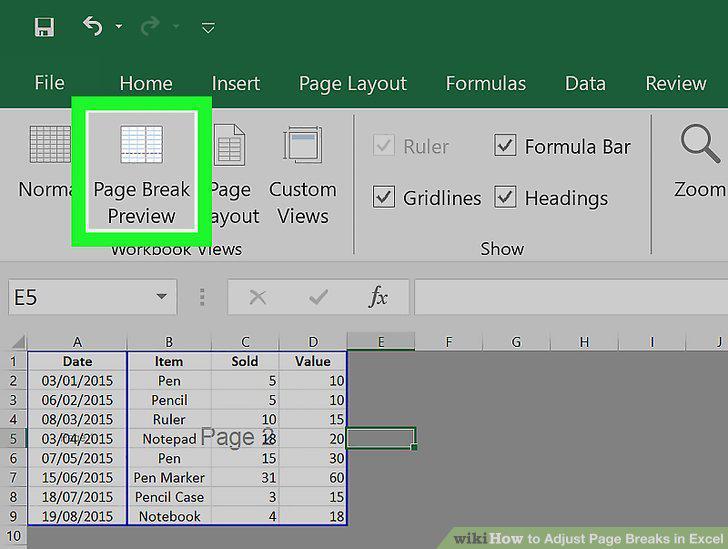Go to the Formulas tab
Image resolution: width=728 pixels, height=549 pixels.
coord(486,84)
